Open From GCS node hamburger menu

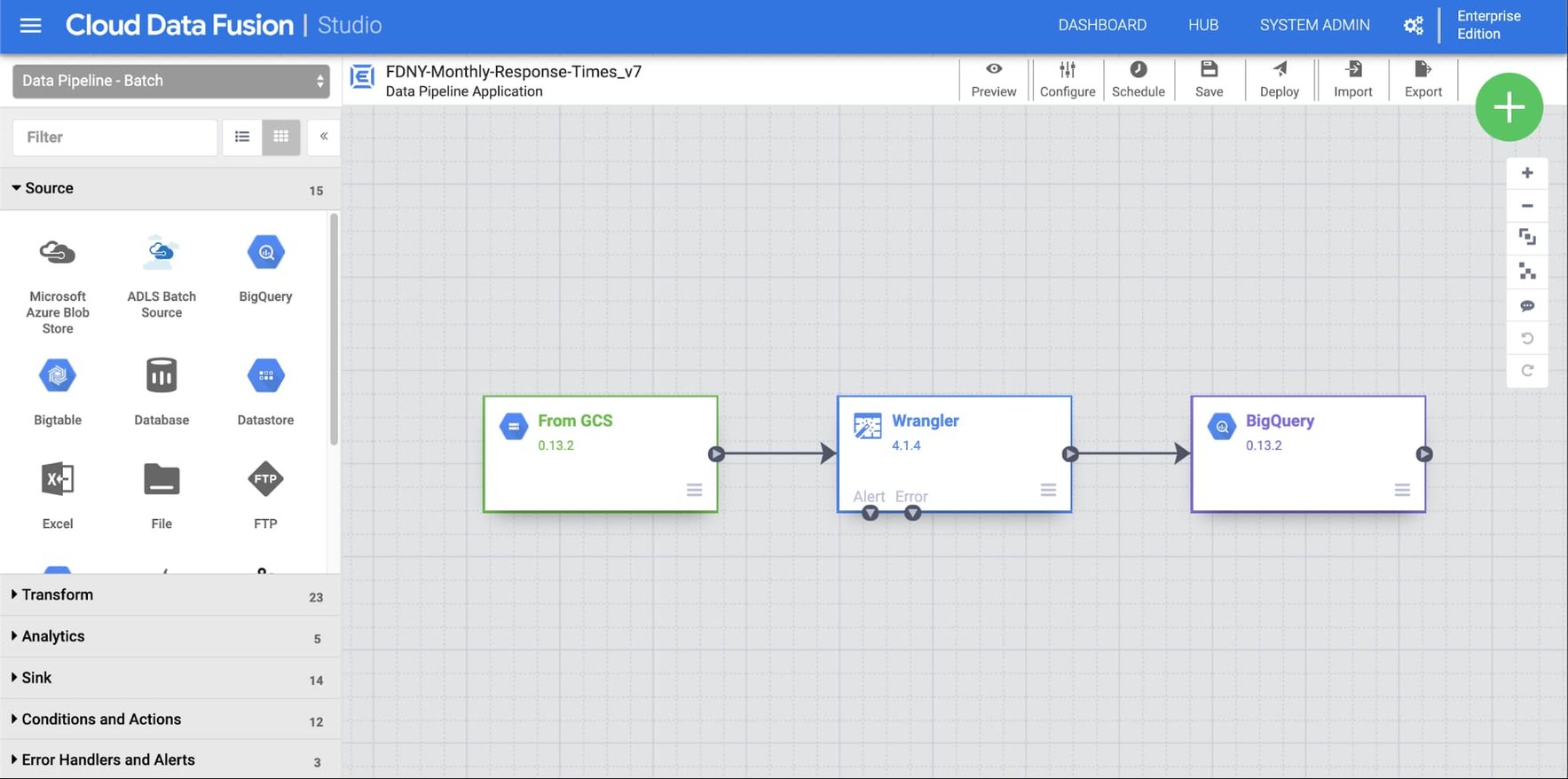695,490
